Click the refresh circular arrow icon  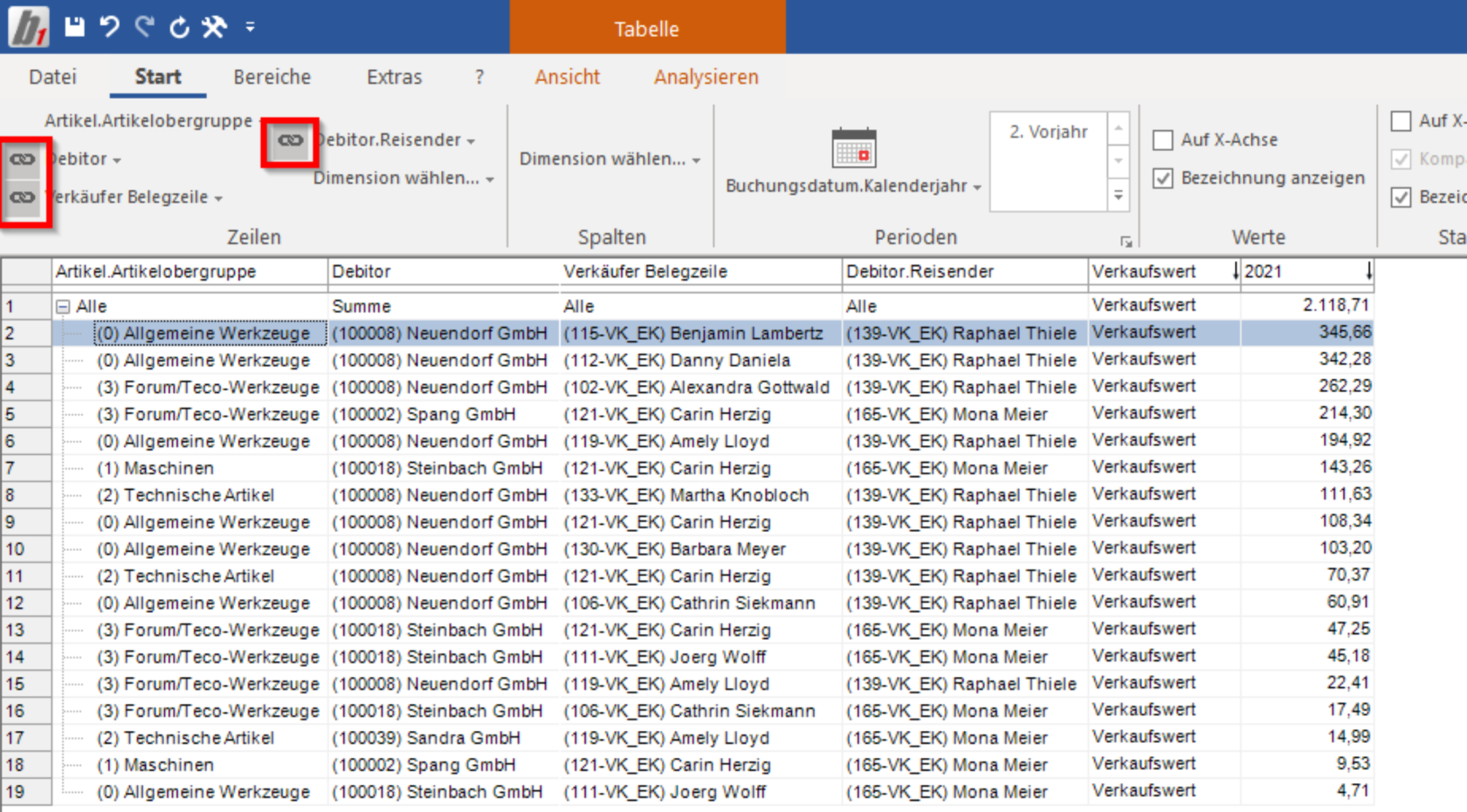click(x=179, y=28)
